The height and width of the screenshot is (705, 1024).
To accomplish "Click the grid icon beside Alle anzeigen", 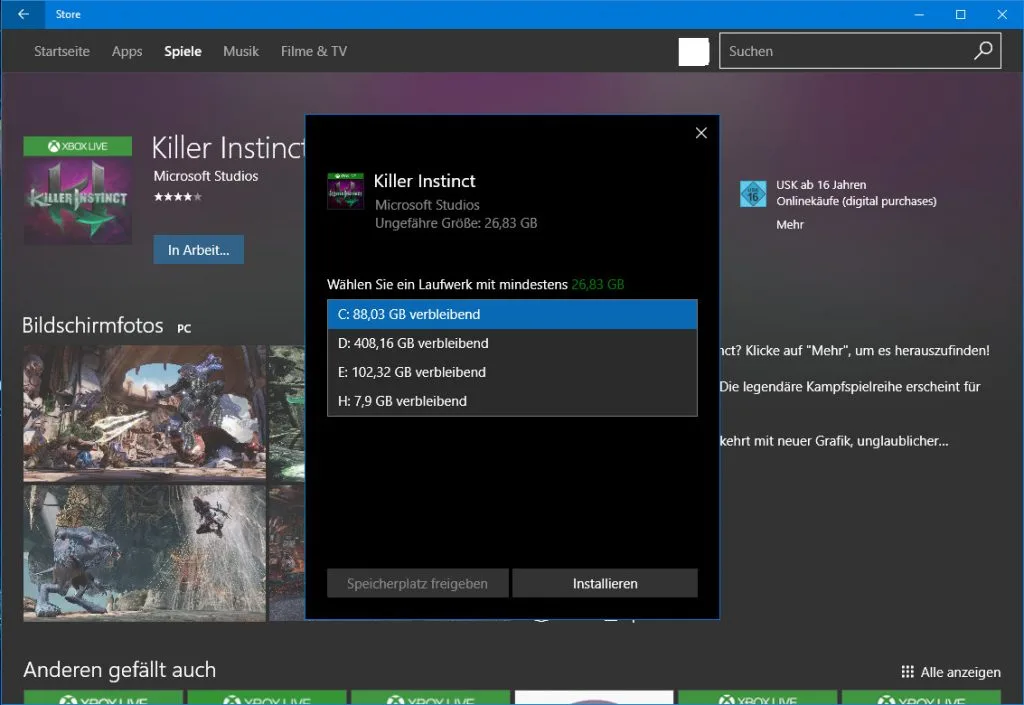I will [907, 672].
